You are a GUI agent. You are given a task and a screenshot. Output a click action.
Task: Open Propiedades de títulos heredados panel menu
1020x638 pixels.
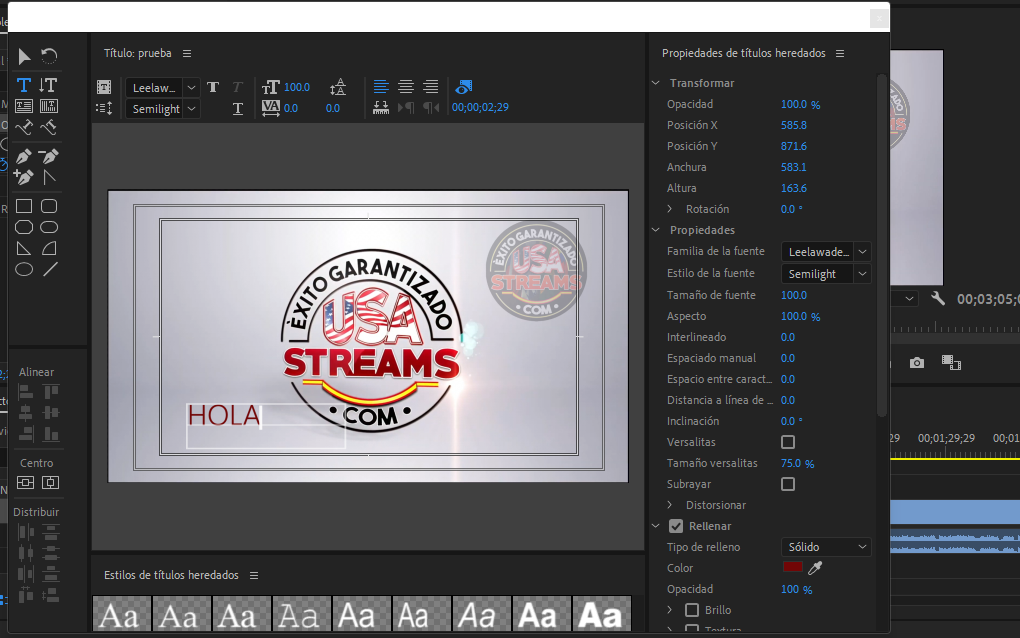click(840, 53)
